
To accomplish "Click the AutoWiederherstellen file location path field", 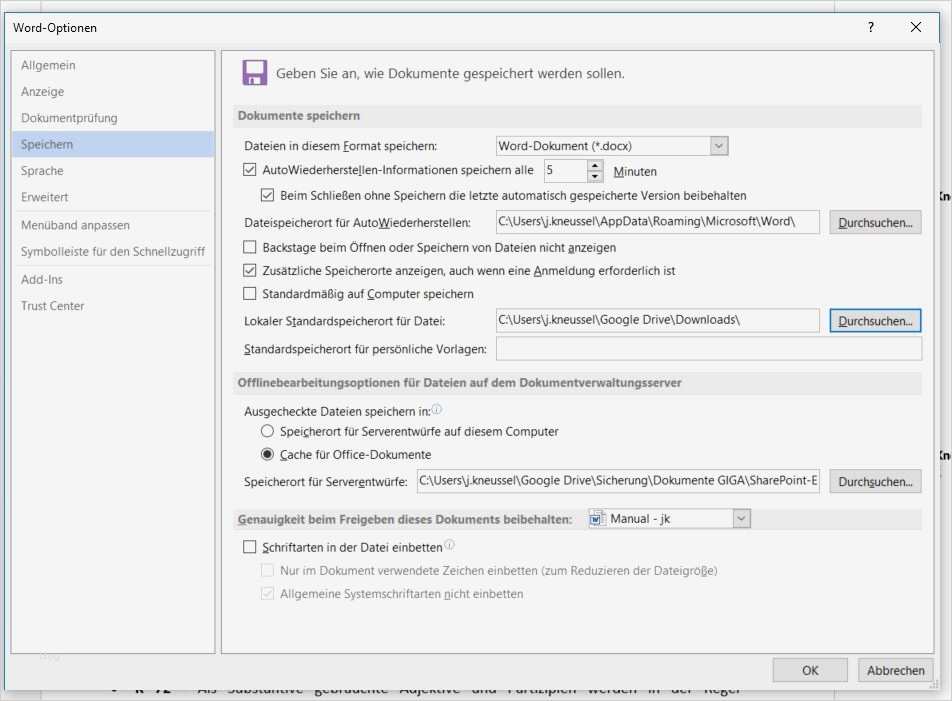I will click(x=658, y=222).
